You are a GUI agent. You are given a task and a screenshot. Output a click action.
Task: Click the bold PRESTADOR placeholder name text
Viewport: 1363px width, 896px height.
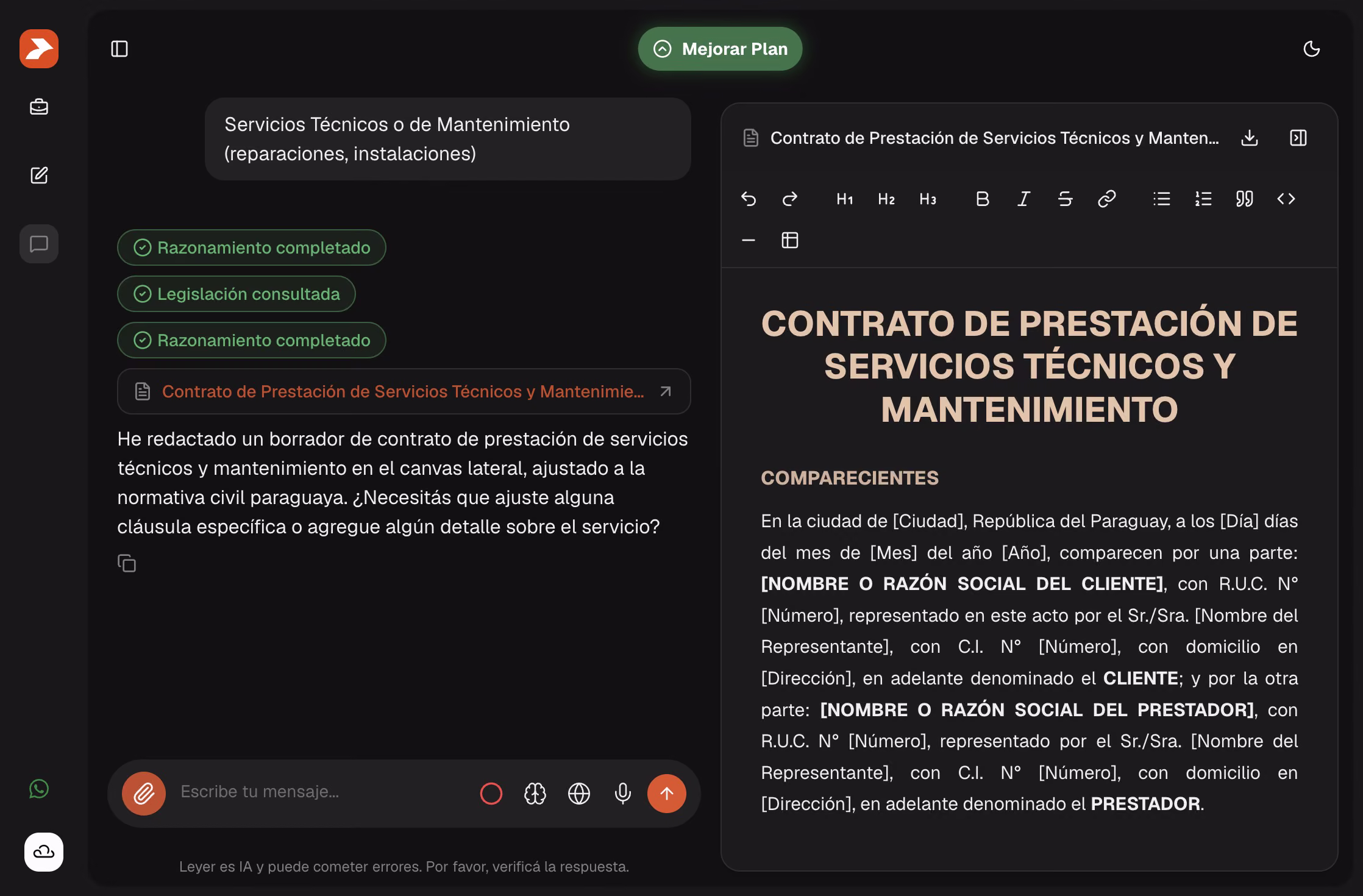(x=1037, y=710)
